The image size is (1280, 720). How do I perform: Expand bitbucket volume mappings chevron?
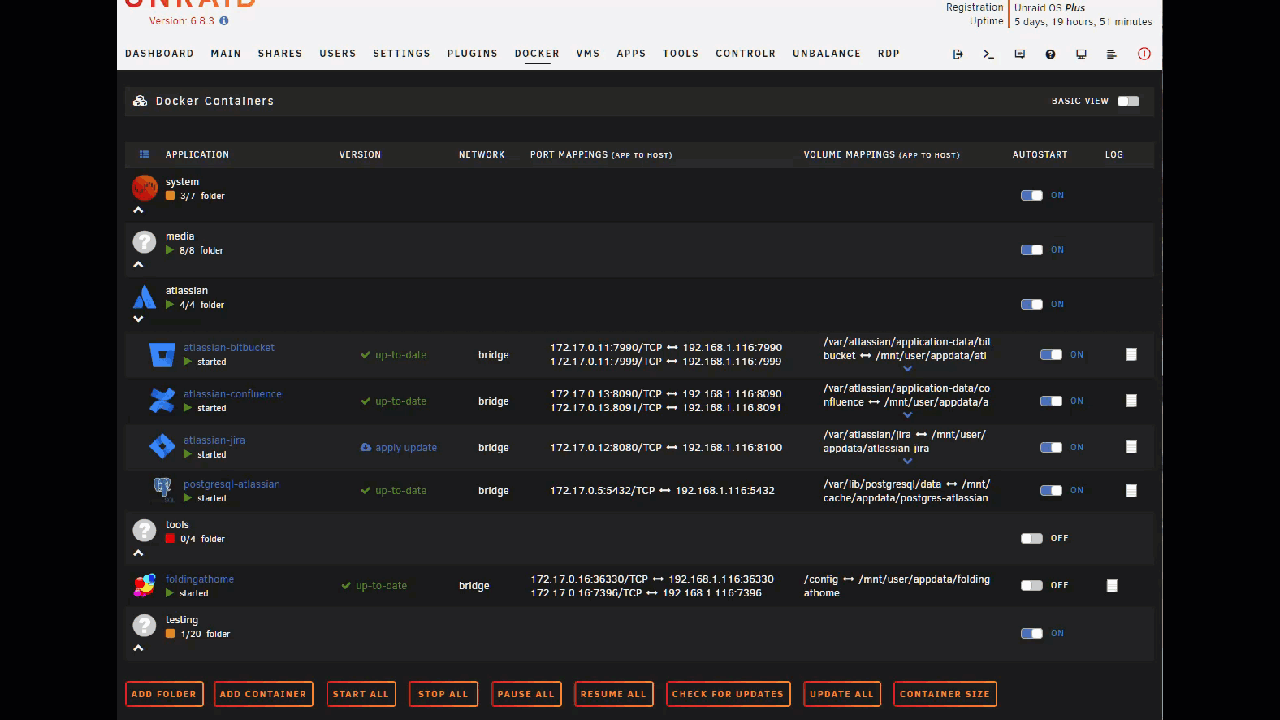[907, 368]
